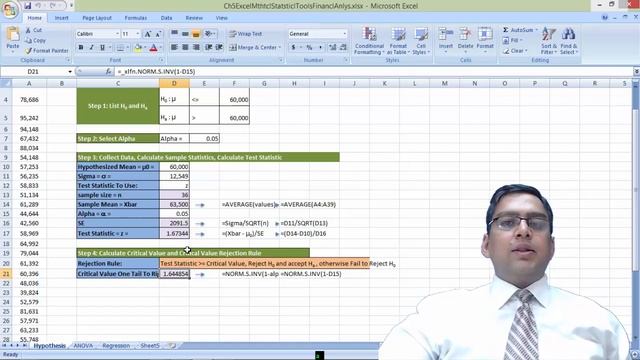Image resolution: width=640 pixels, height=360 pixels.
Task: Select Format Painter
Action: coord(47,51)
